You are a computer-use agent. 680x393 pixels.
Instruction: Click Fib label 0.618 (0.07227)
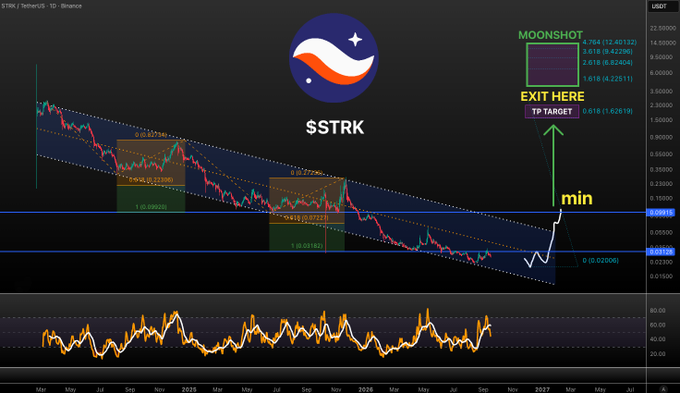(x=307, y=218)
